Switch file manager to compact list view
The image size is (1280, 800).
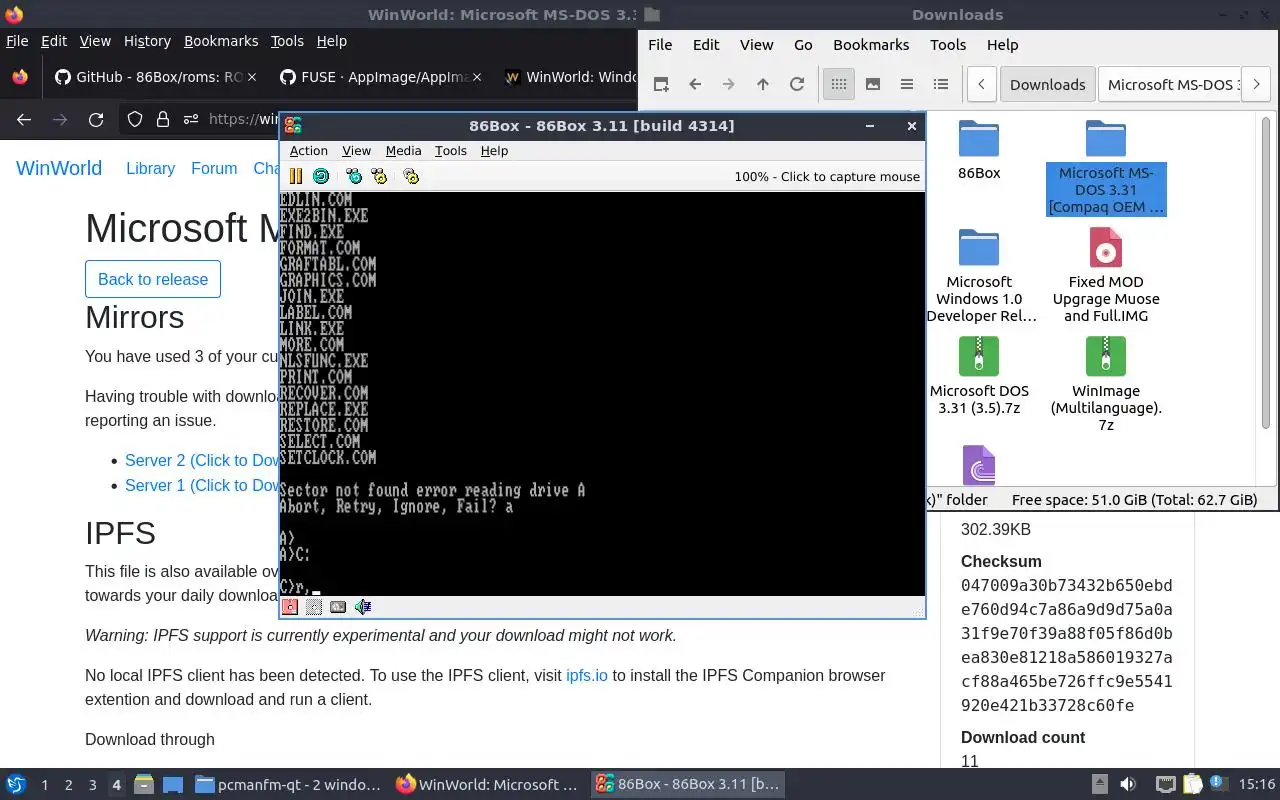coord(907,84)
